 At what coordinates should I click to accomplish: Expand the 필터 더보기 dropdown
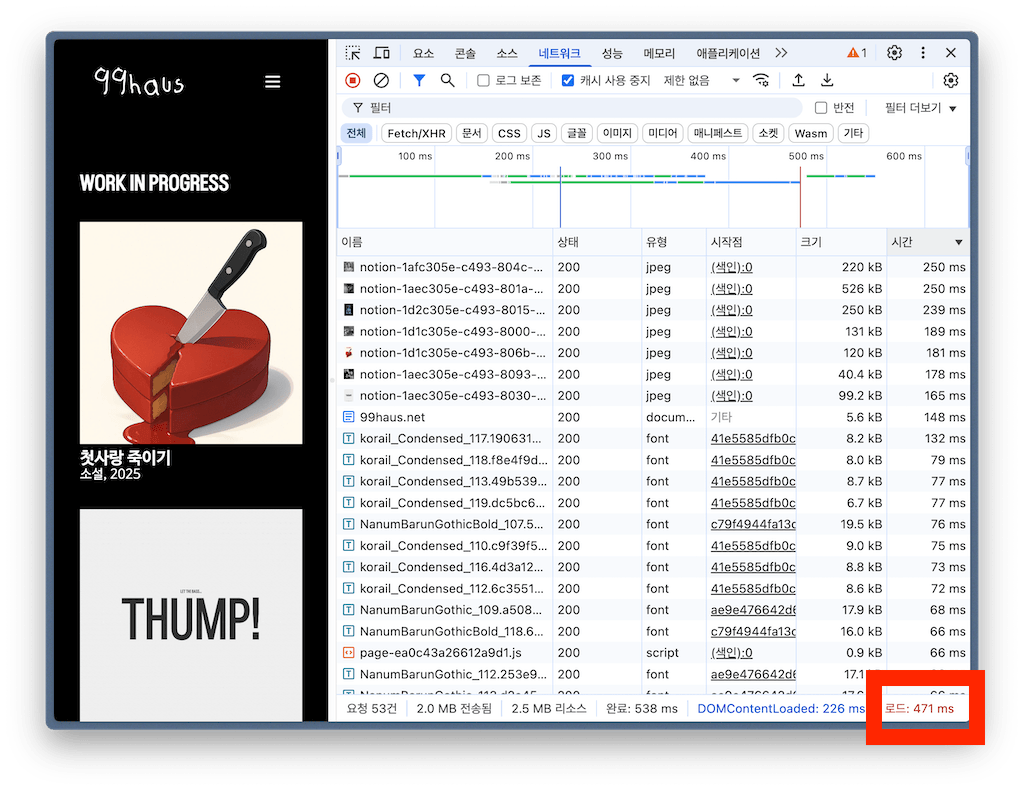pyautogui.click(x=920, y=108)
